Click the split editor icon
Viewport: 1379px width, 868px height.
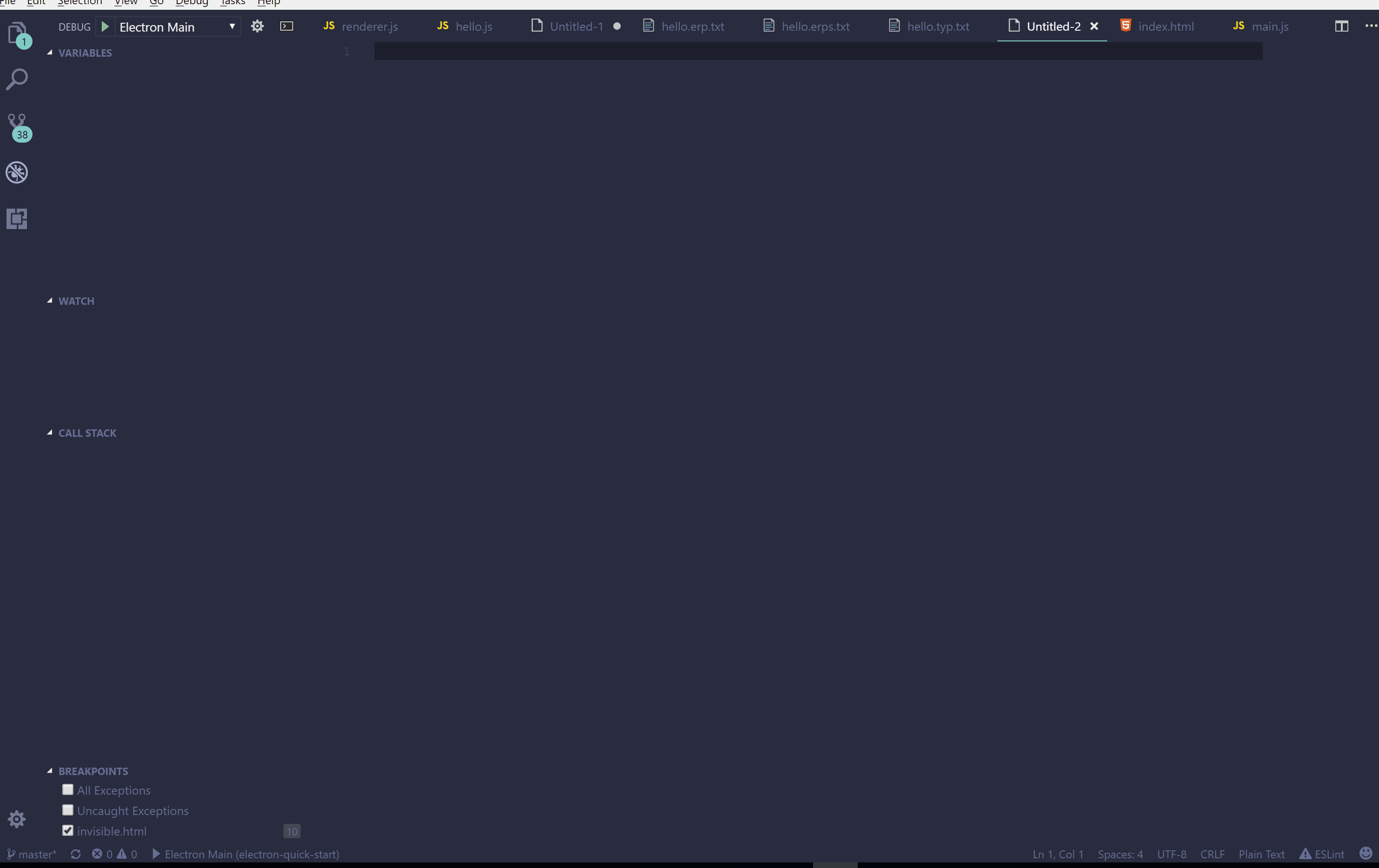click(1341, 26)
